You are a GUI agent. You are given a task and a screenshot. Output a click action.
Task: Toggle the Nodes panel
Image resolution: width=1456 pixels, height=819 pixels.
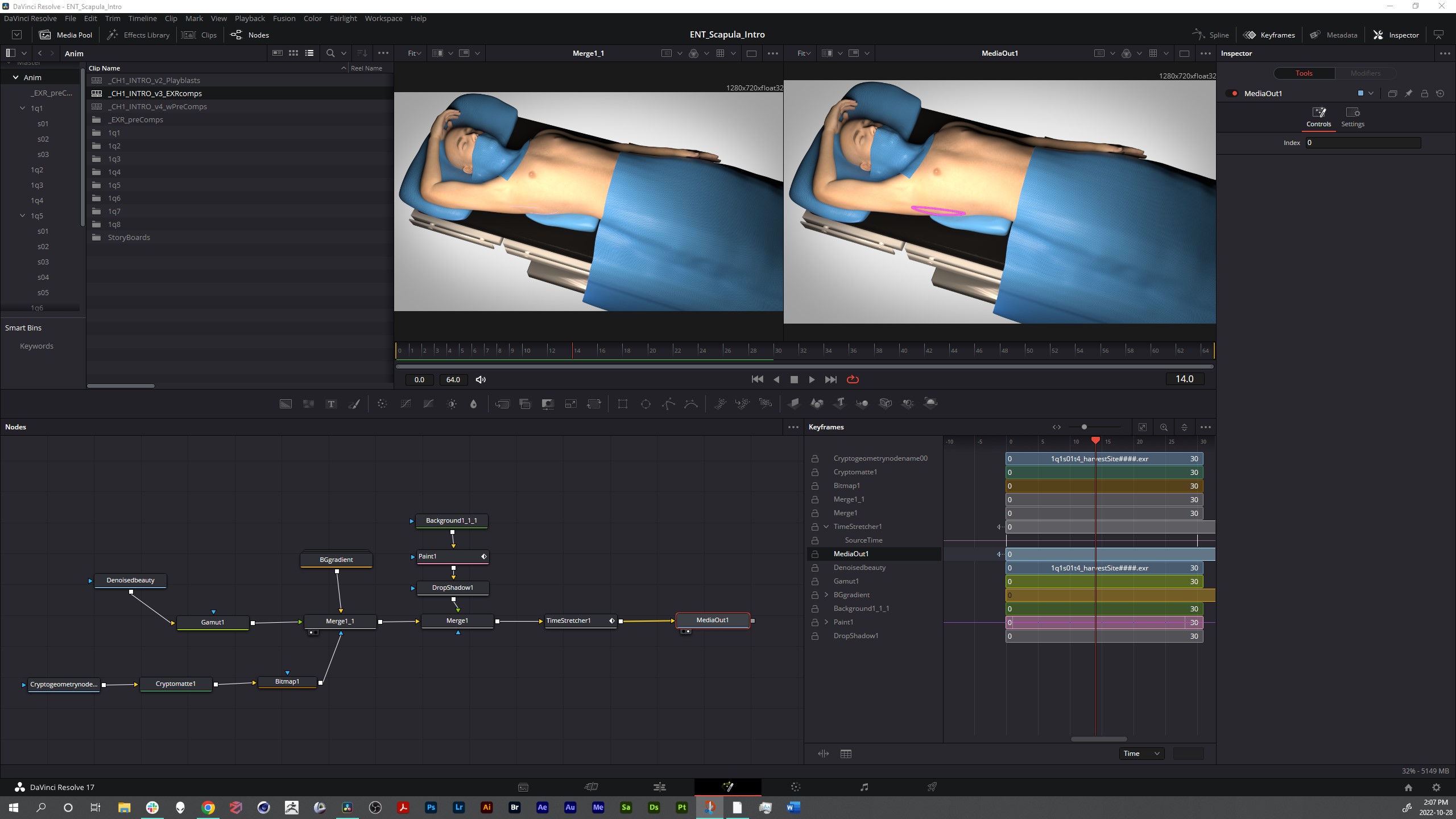click(x=250, y=35)
